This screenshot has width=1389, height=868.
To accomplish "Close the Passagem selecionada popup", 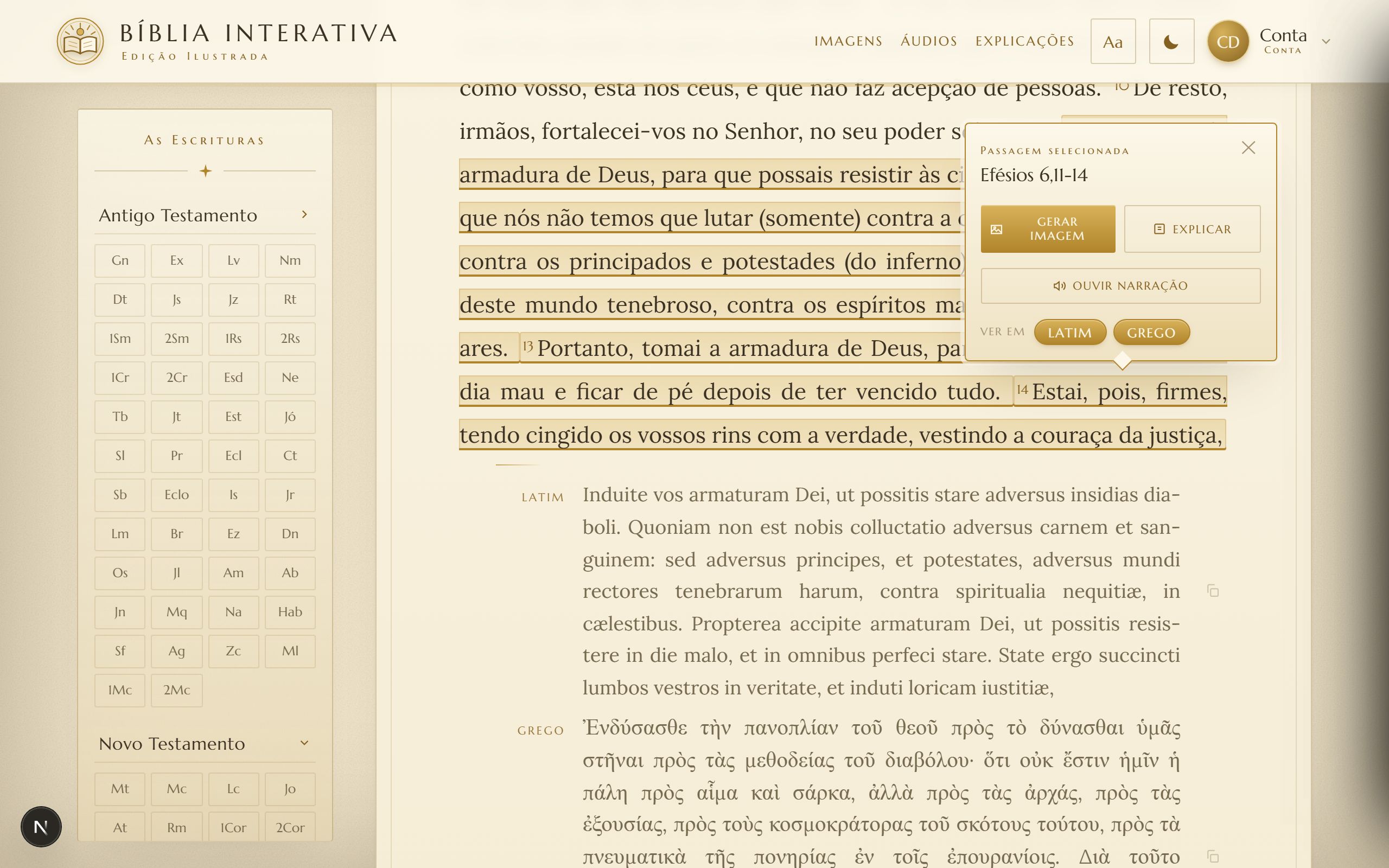I will tap(1248, 148).
